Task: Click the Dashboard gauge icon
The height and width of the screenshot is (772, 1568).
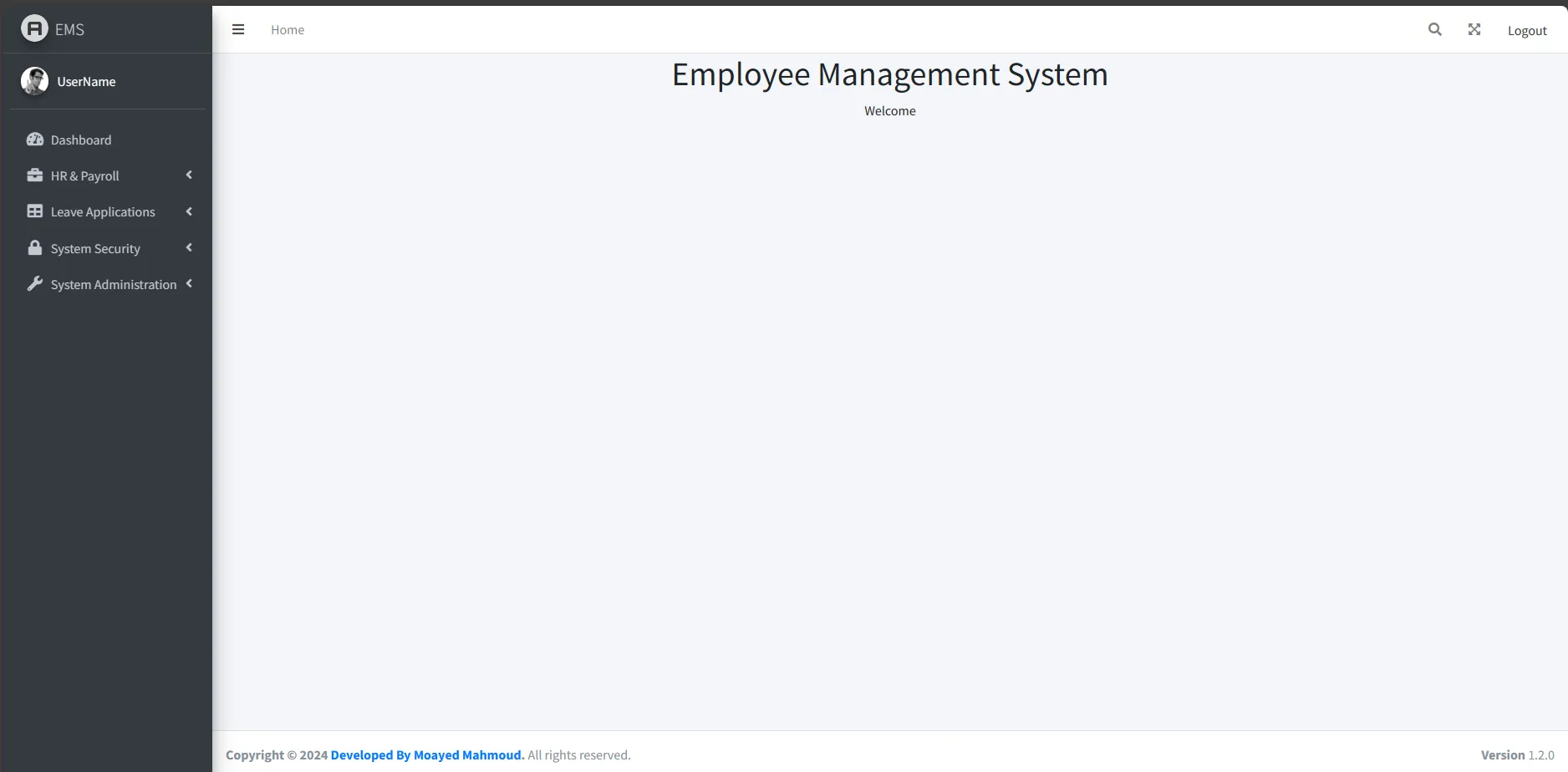Action: tap(35, 140)
